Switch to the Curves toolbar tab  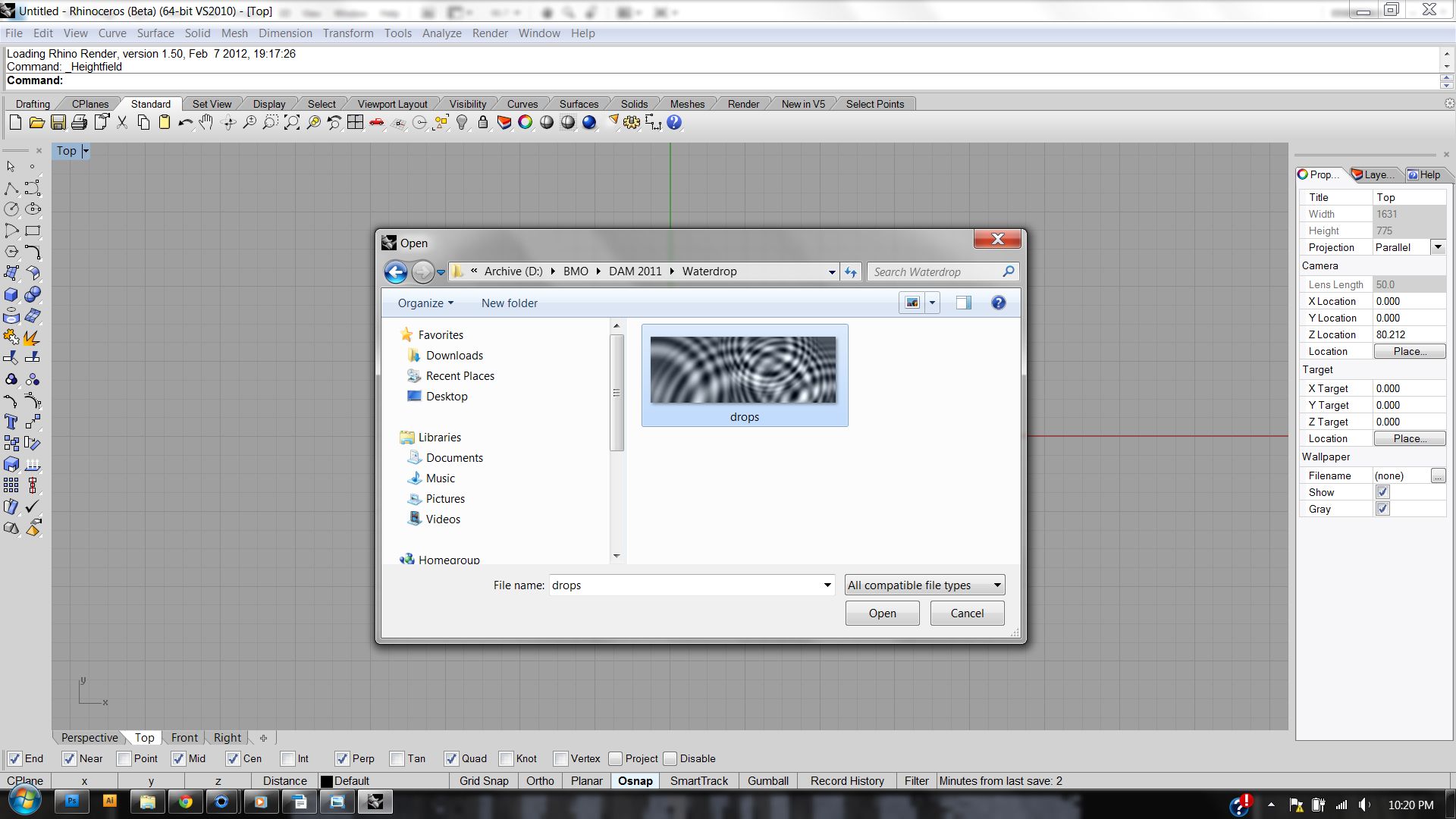point(522,104)
